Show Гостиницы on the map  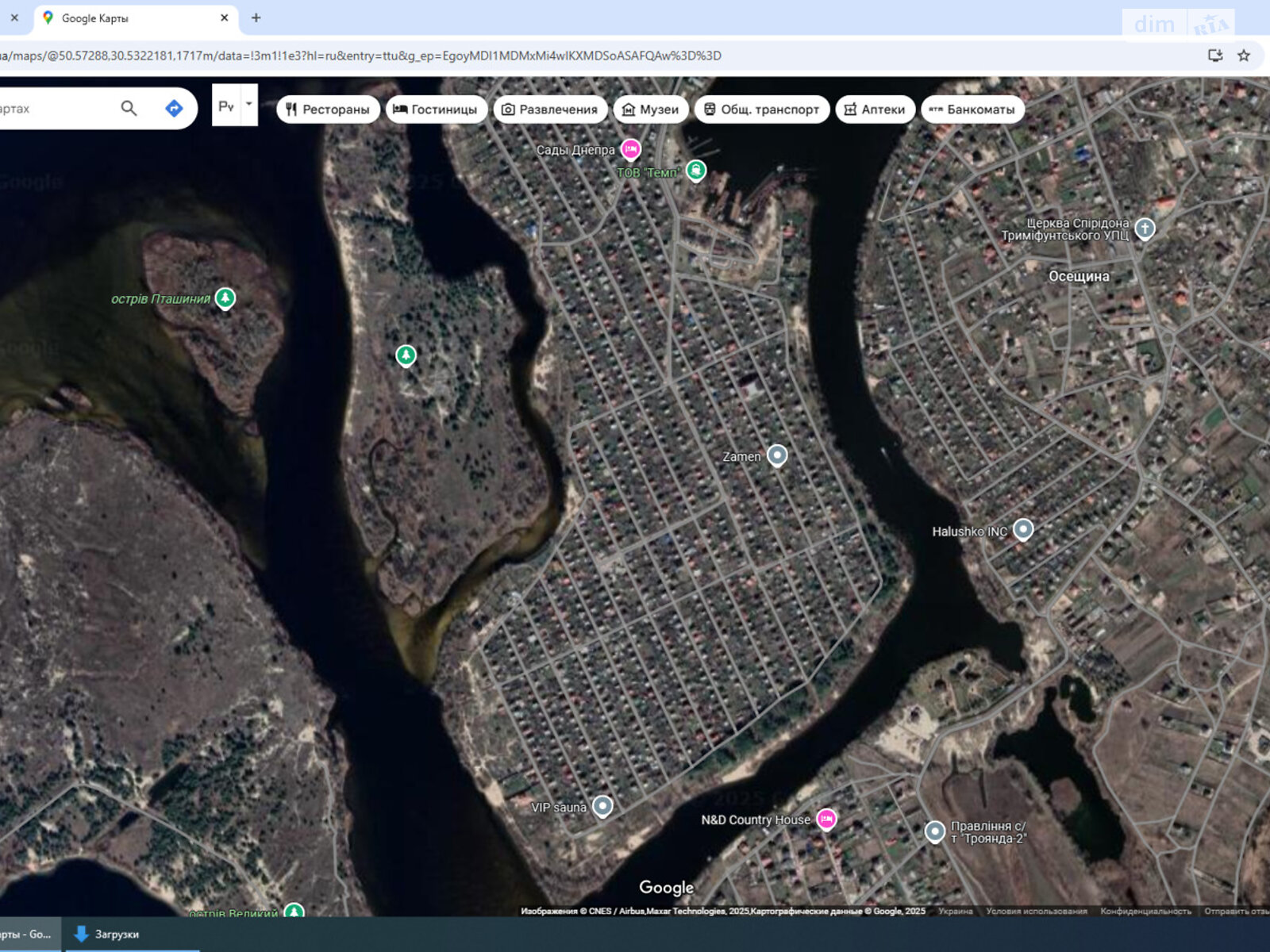point(435,109)
